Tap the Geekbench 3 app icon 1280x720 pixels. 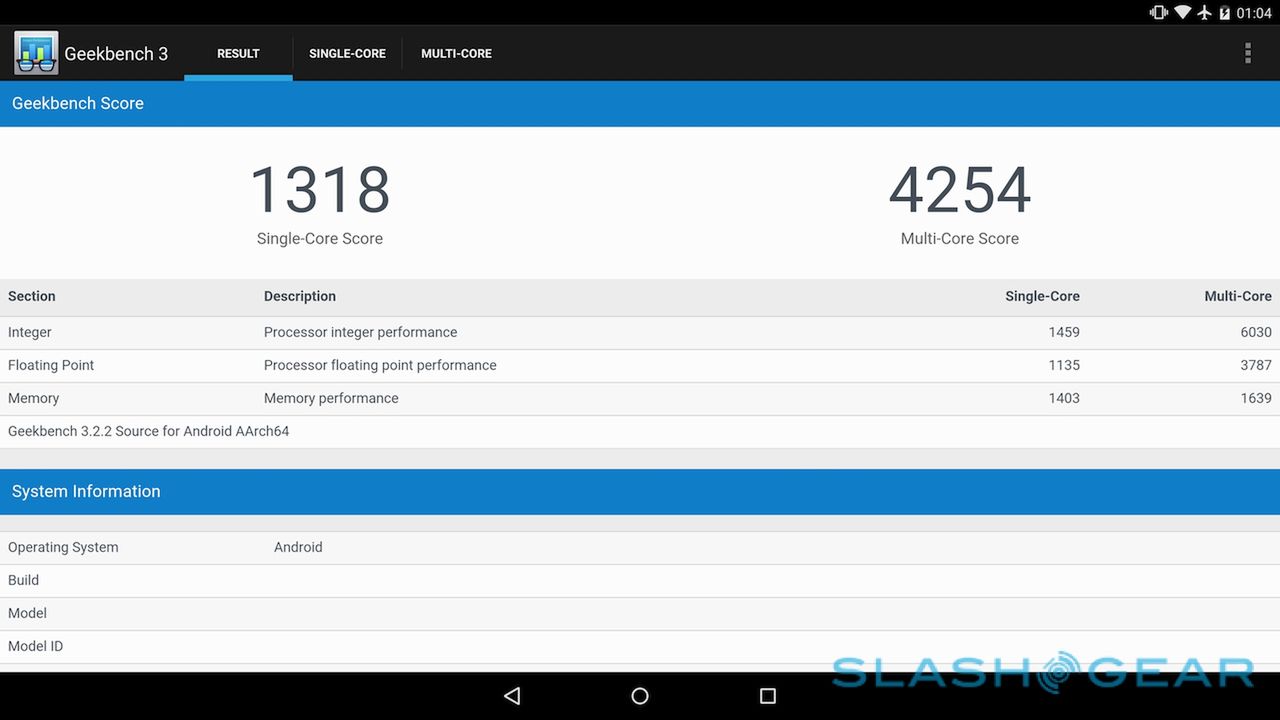[x=36, y=53]
